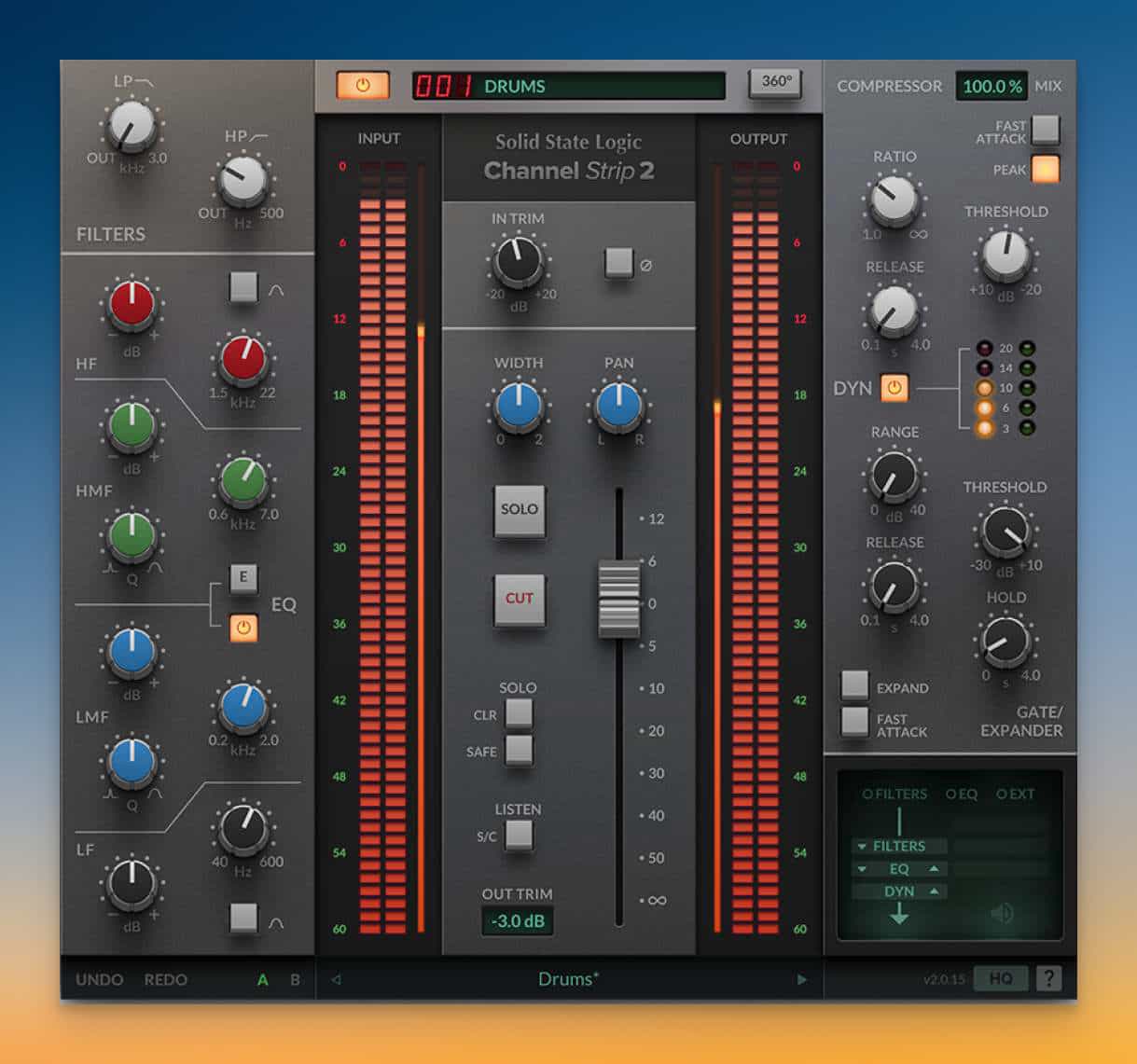The image size is (1137, 1064).
Task: Move EQ up in the routing order
Action: coord(934,869)
